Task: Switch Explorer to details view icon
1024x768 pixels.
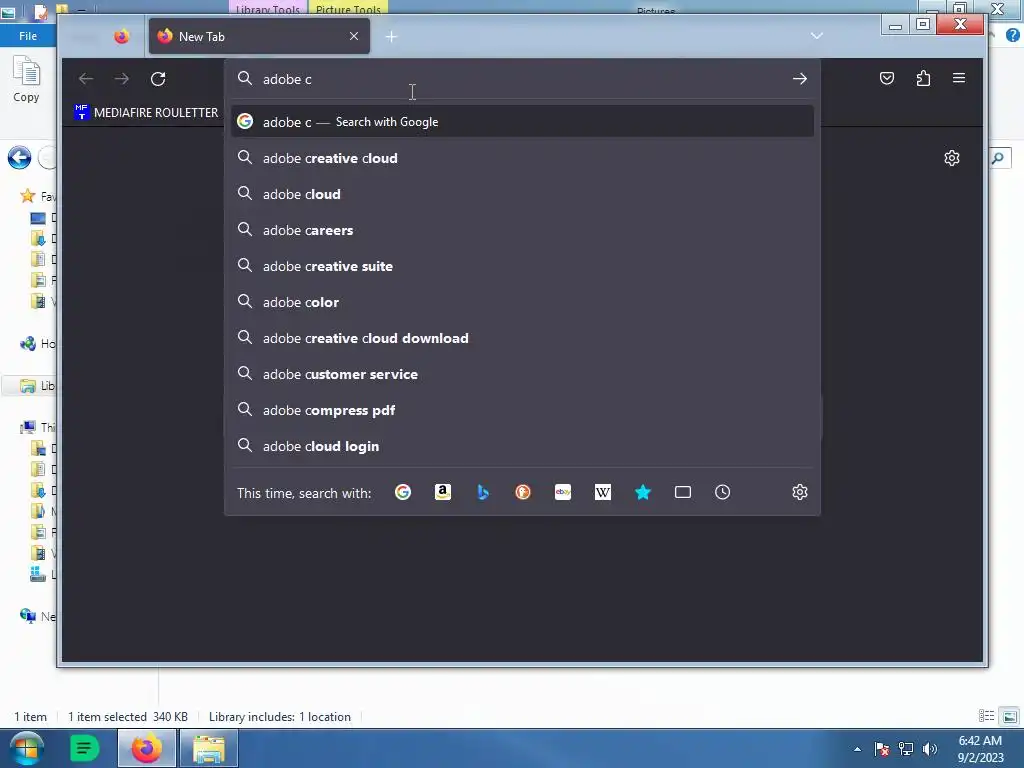Action: [986, 716]
